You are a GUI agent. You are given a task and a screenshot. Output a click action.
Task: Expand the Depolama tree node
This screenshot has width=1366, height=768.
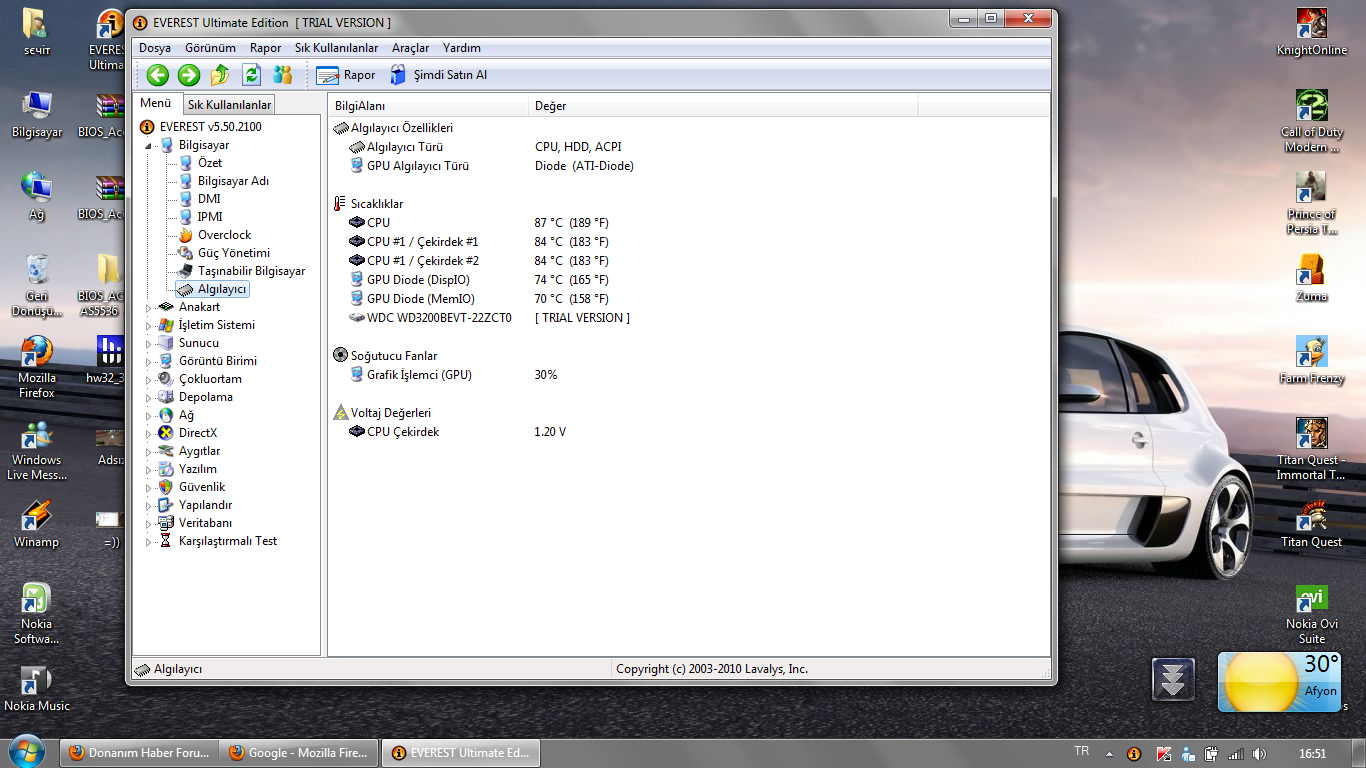tap(149, 398)
